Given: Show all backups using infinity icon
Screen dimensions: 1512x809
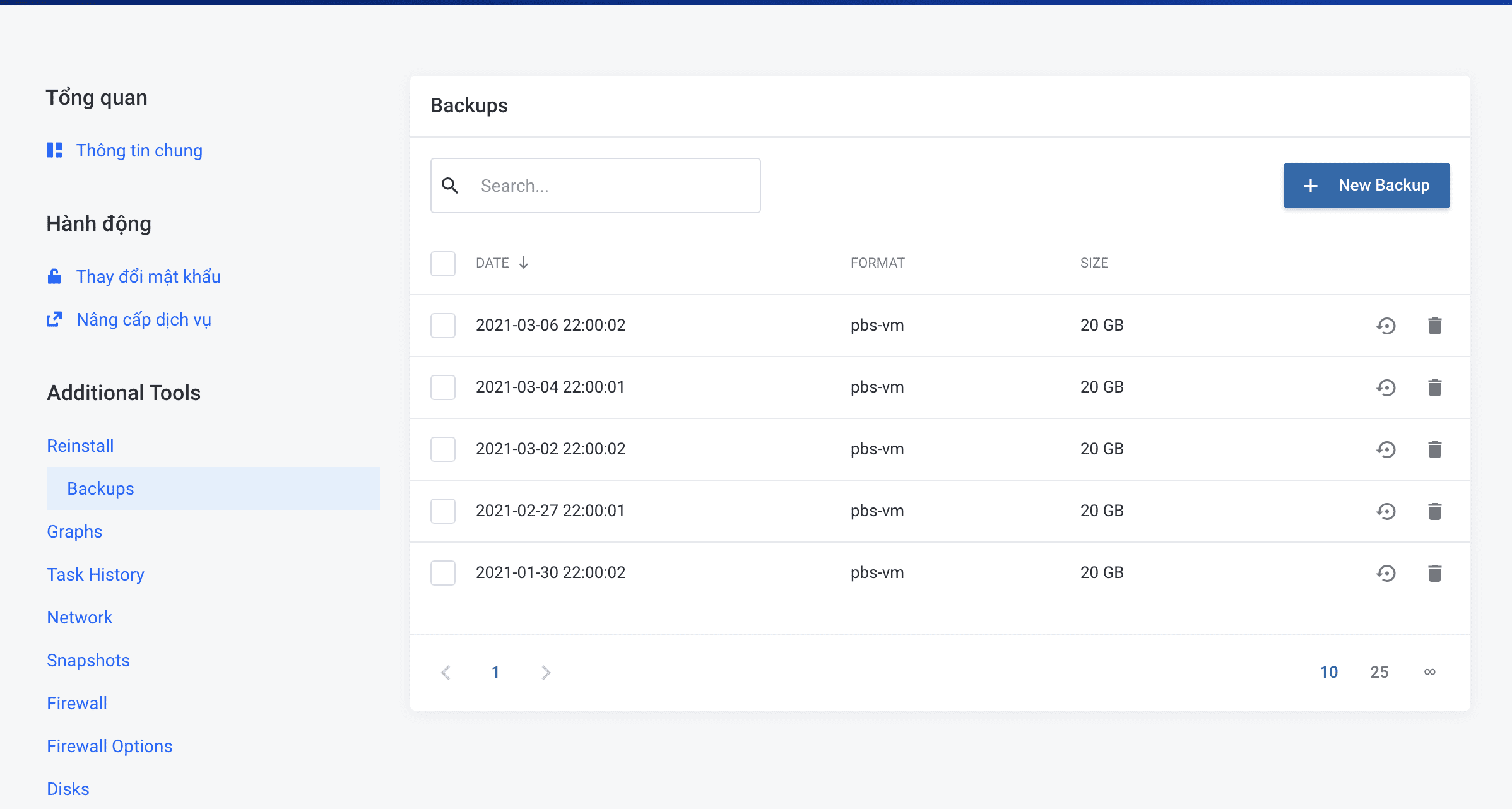Looking at the screenshot, I should (1429, 672).
